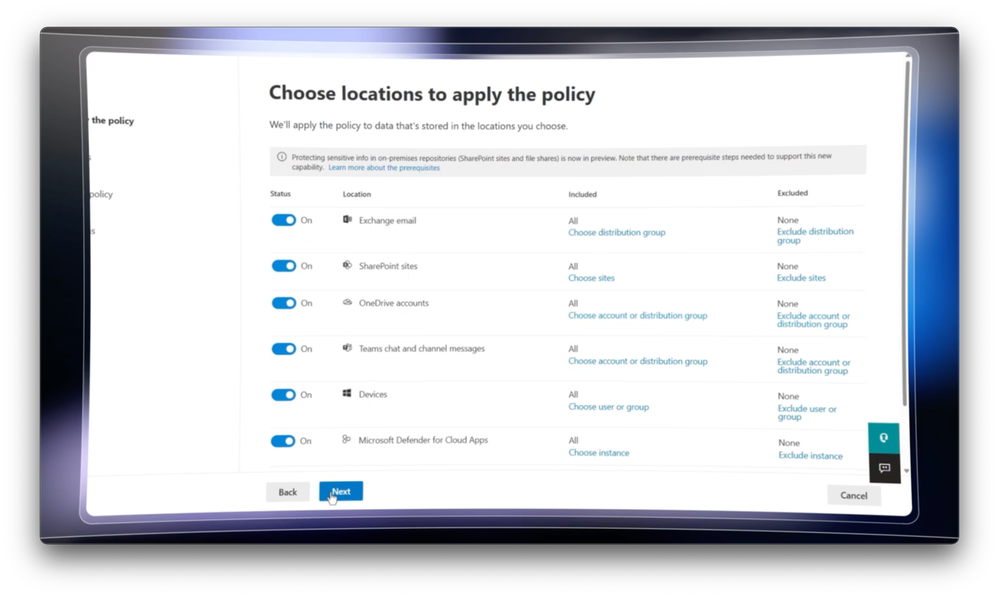Image resolution: width=999 pixels, height=597 pixels.
Task: Click the Location column header
Action: pyautogui.click(x=357, y=194)
